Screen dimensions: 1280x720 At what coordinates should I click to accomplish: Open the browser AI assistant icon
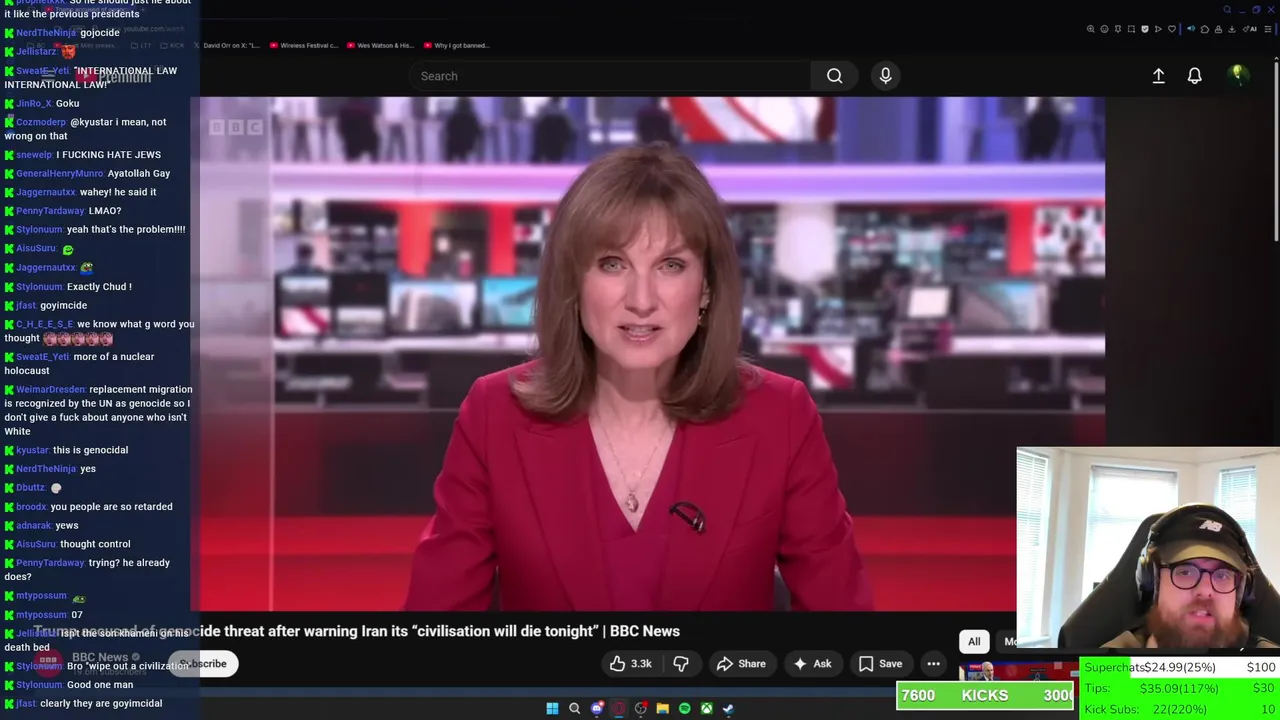tap(1250, 29)
